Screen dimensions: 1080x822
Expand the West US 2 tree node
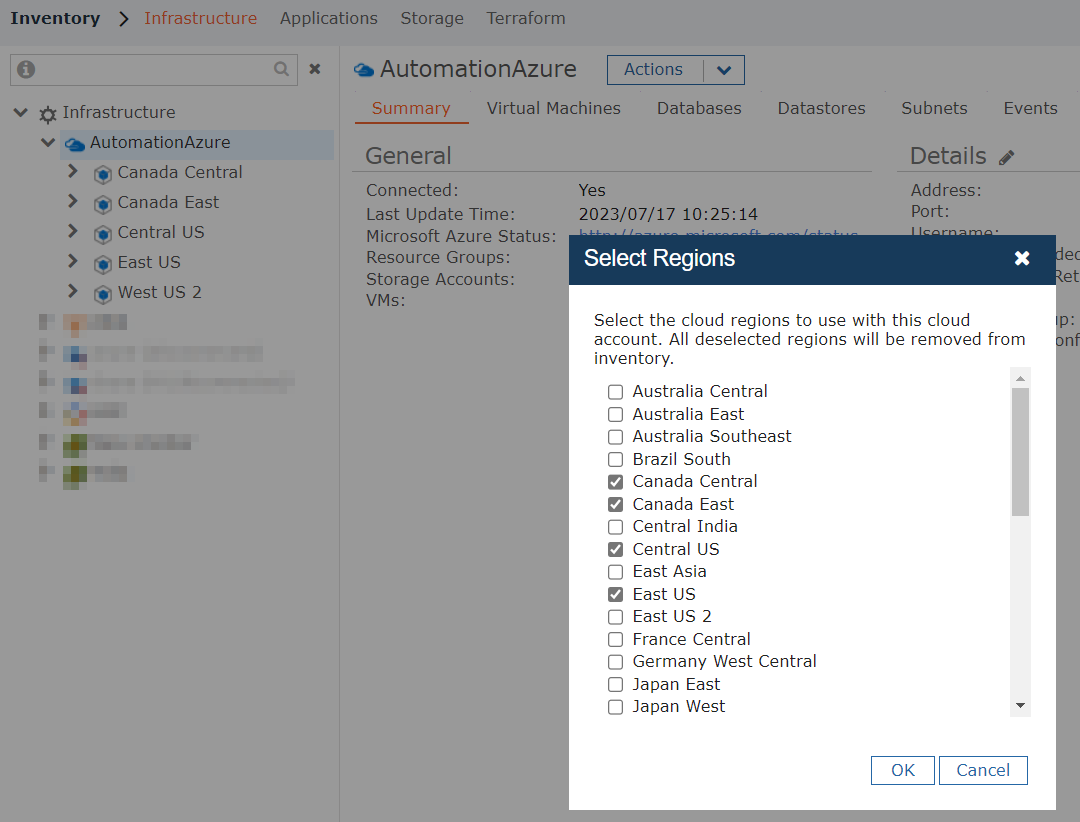click(x=72, y=291)
